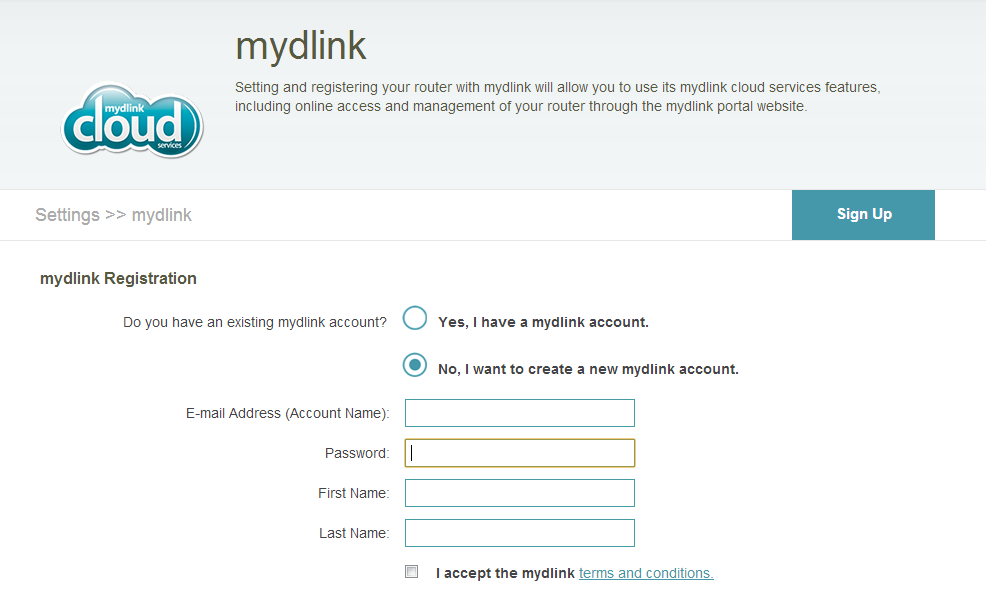The height and width of the screenshot is (610, 986).
Task: Click the description paragraph under the title
Action: [x=557, y=96]
